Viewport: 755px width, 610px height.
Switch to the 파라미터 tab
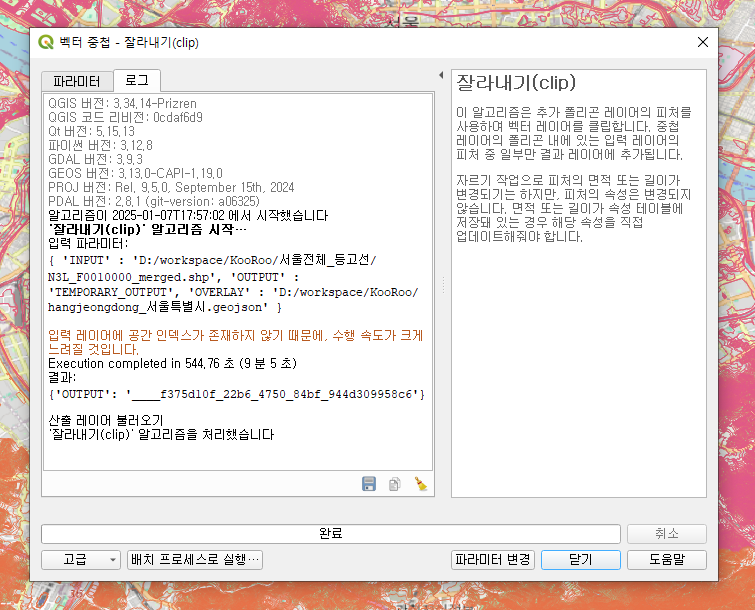click(x=76, y=81)
